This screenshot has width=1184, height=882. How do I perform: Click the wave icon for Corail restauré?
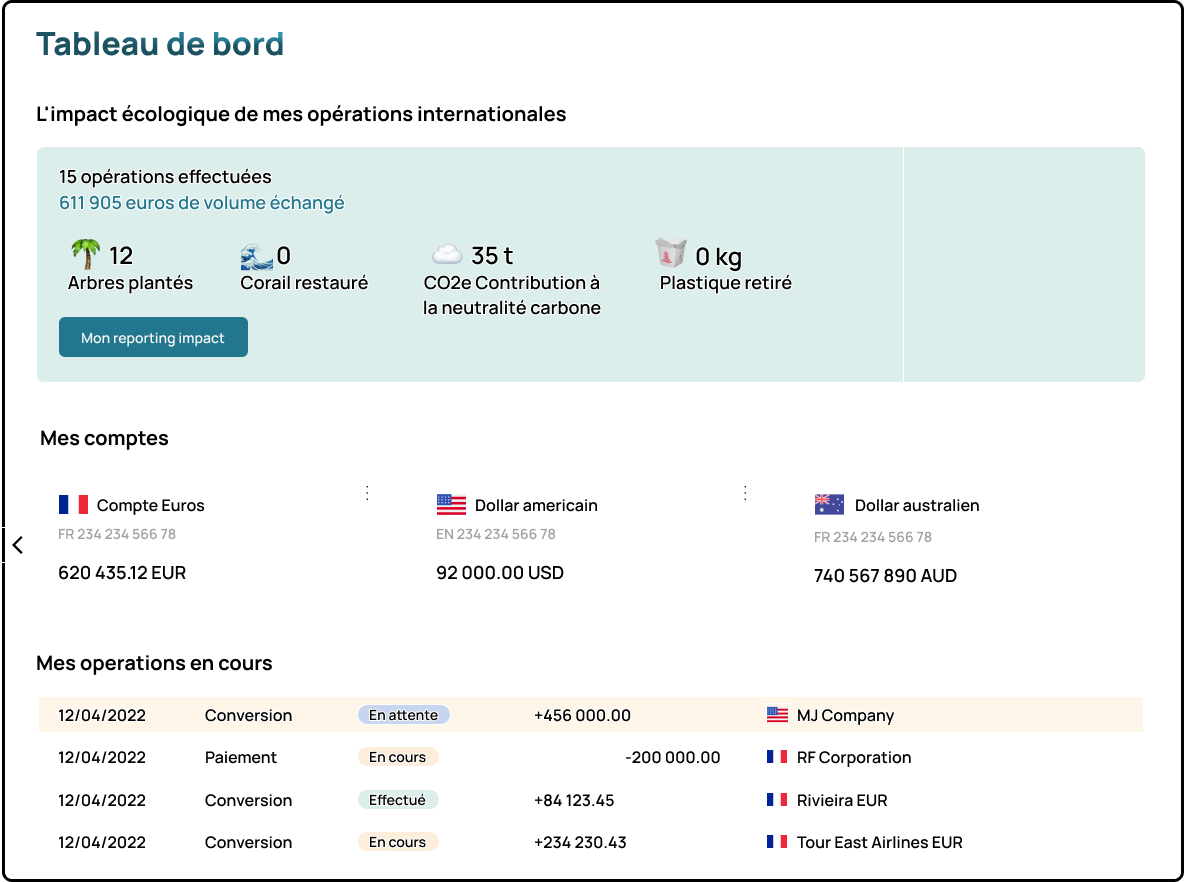click(257, 257)
